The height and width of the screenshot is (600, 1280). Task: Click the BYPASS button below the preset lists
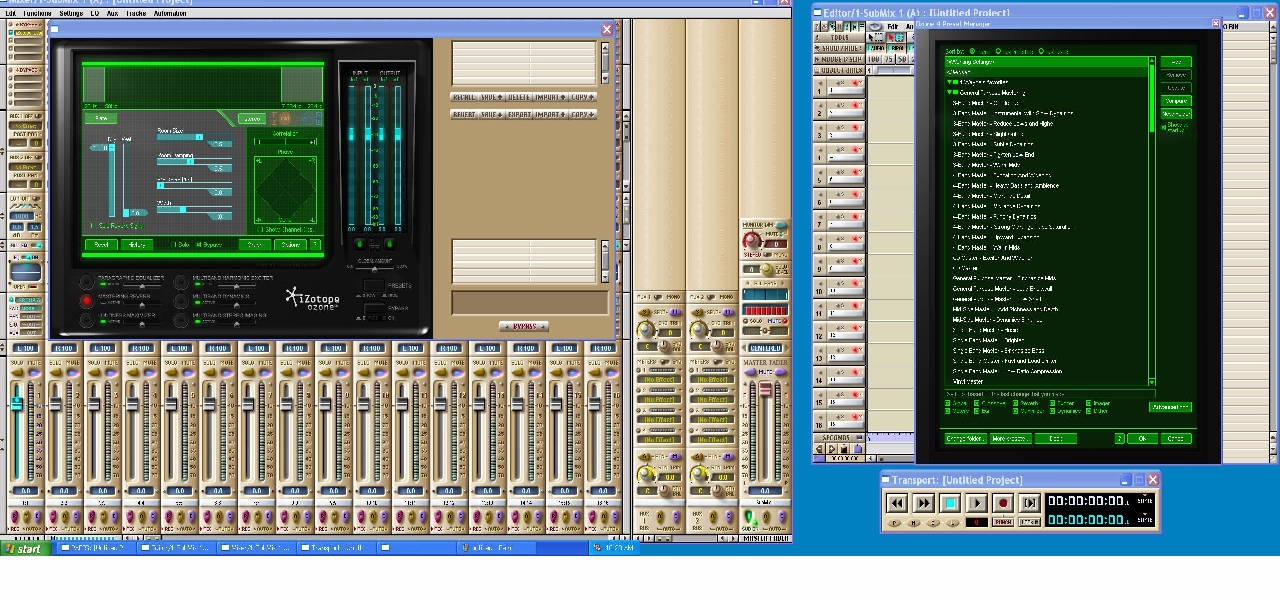(523, 326)
